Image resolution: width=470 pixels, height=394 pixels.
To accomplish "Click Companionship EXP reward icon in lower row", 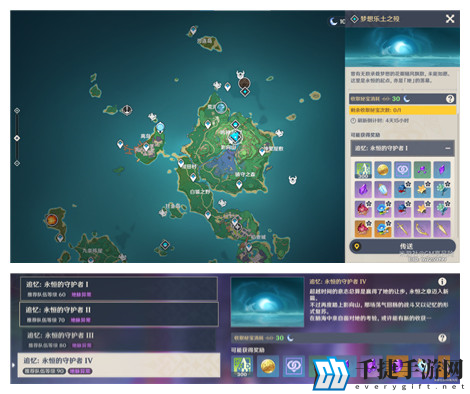I will click(294, 366).
